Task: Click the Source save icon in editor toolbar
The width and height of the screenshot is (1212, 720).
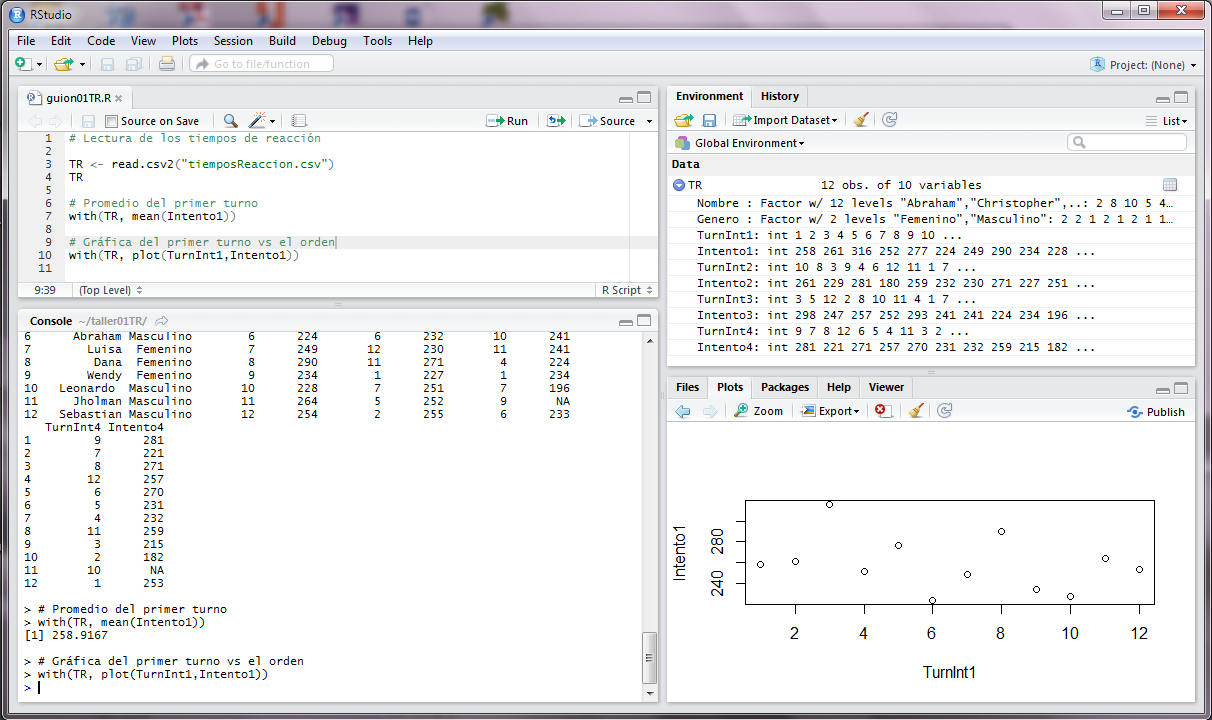Action: point(88,121)
